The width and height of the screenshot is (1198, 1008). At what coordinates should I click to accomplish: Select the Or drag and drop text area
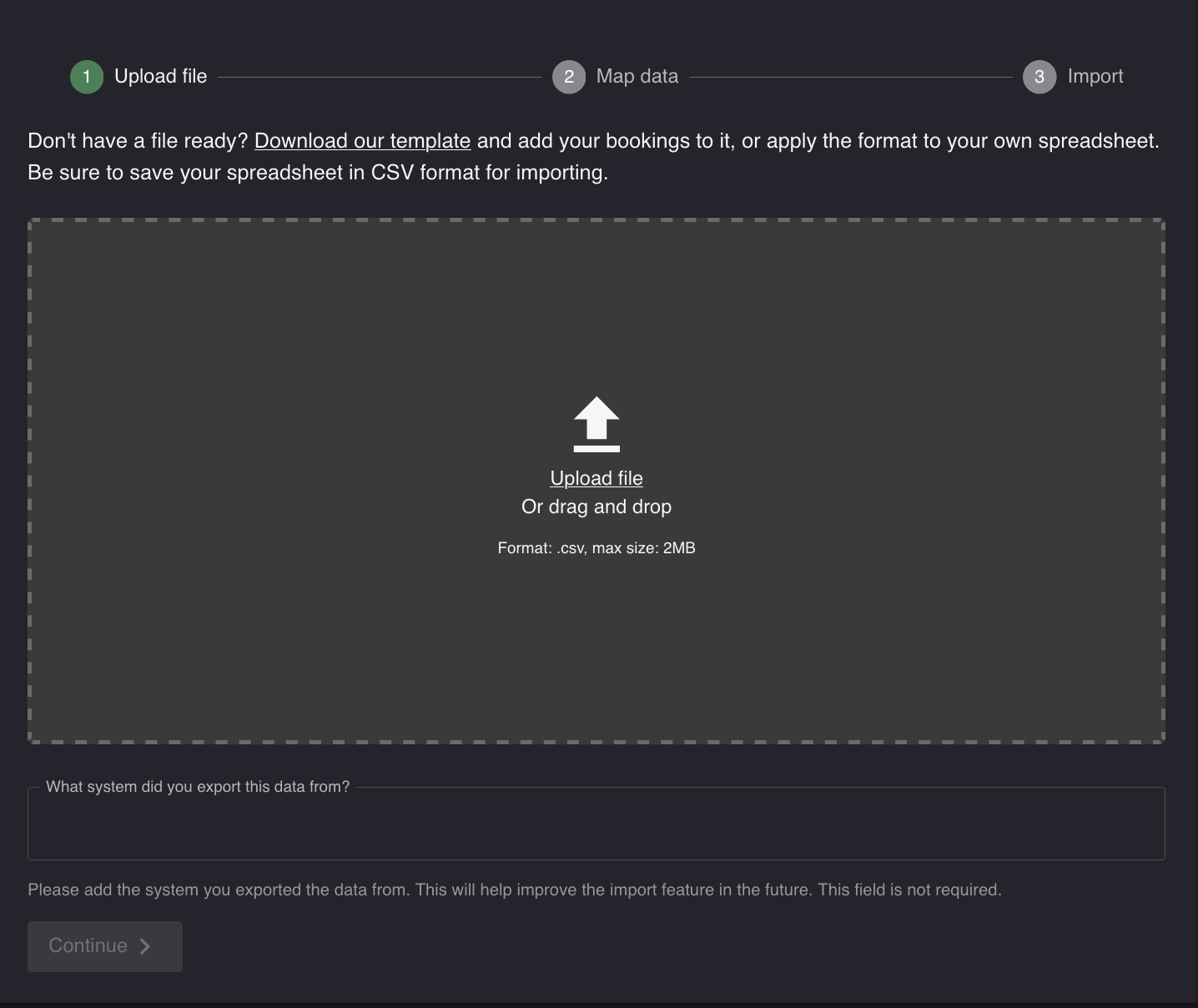point(596,507)
